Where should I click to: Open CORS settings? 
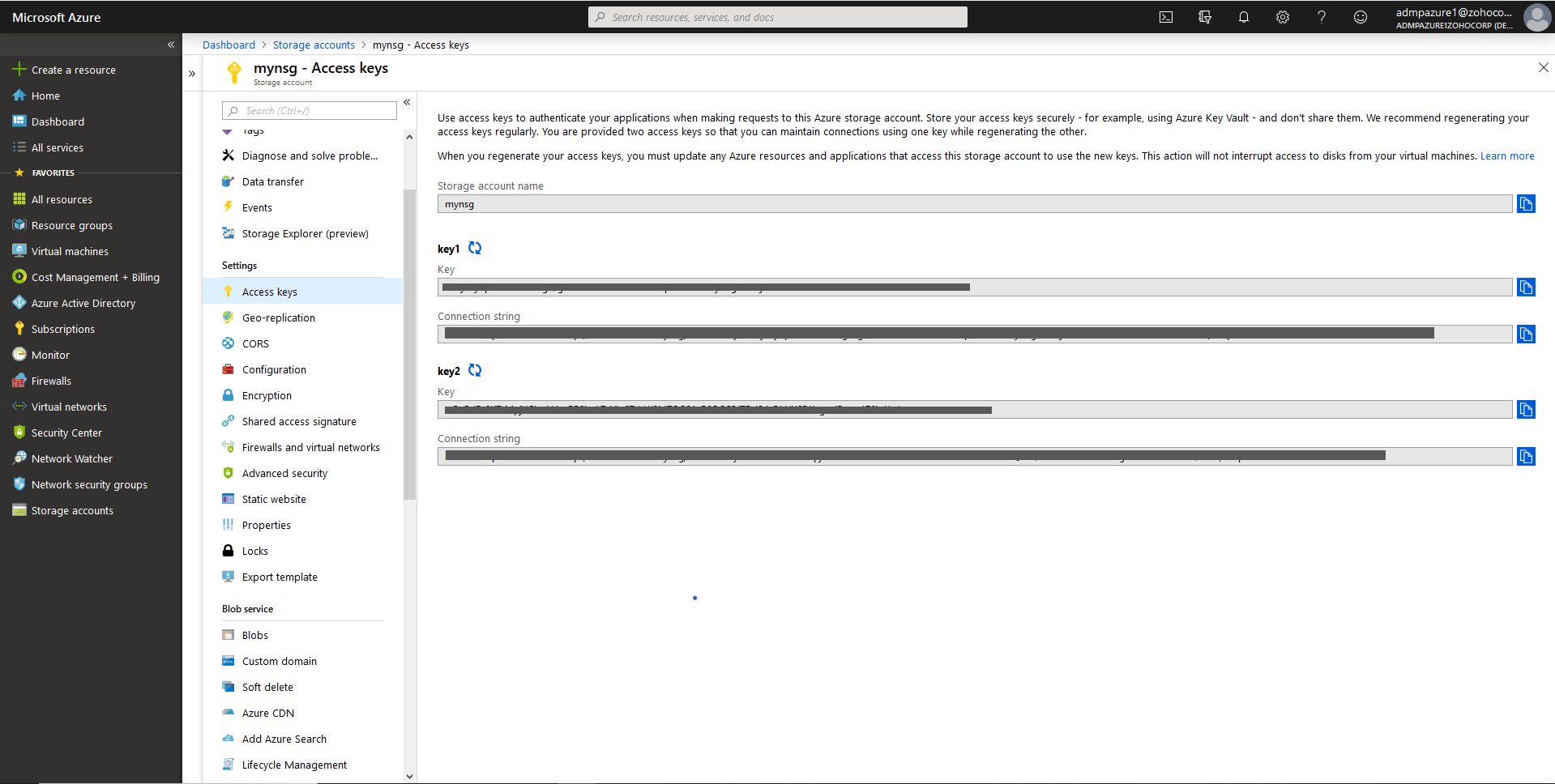302,343
